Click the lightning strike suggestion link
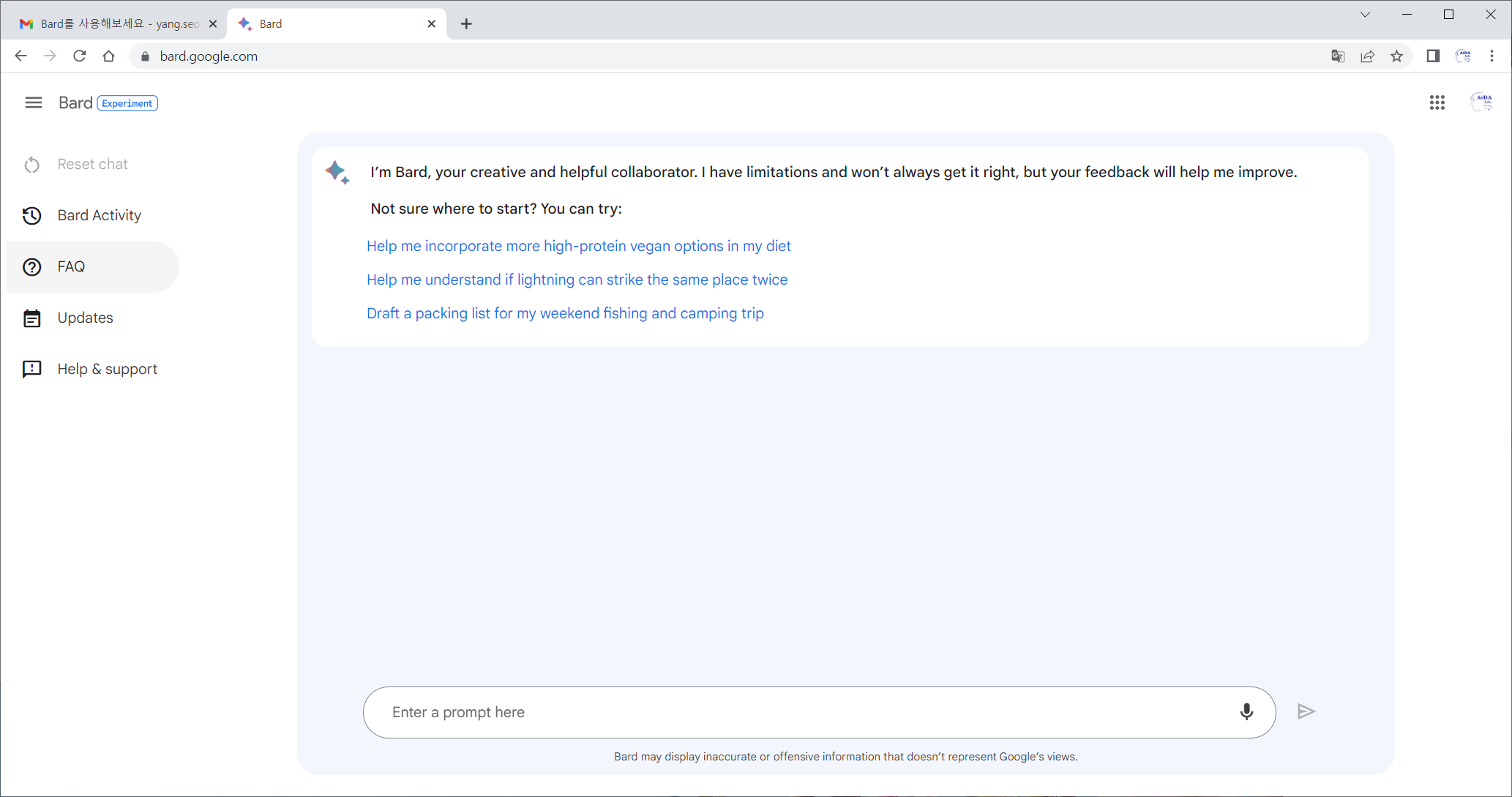The width and height of the screenshot is (1512, 797). [577, 280]
